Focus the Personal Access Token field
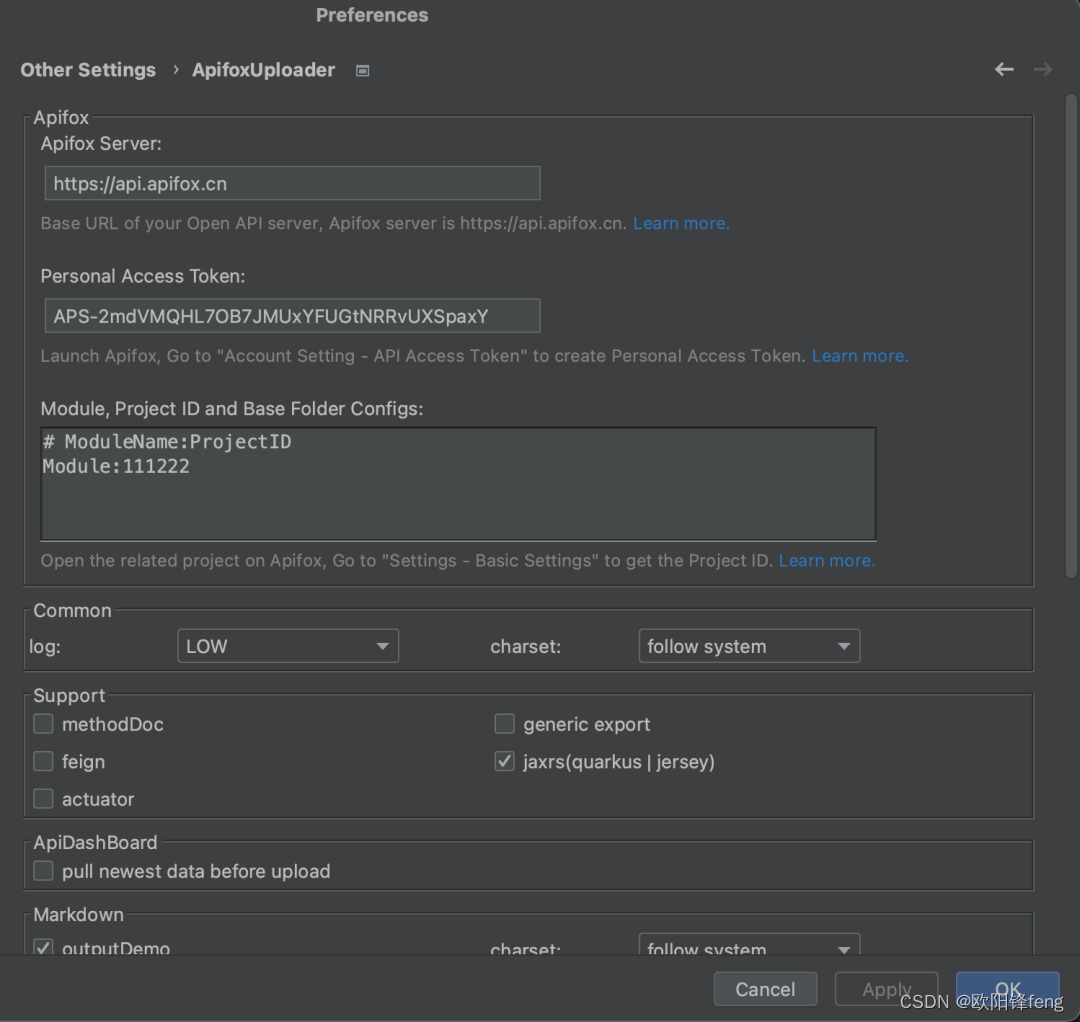1080x1022 pixels. 293,316
